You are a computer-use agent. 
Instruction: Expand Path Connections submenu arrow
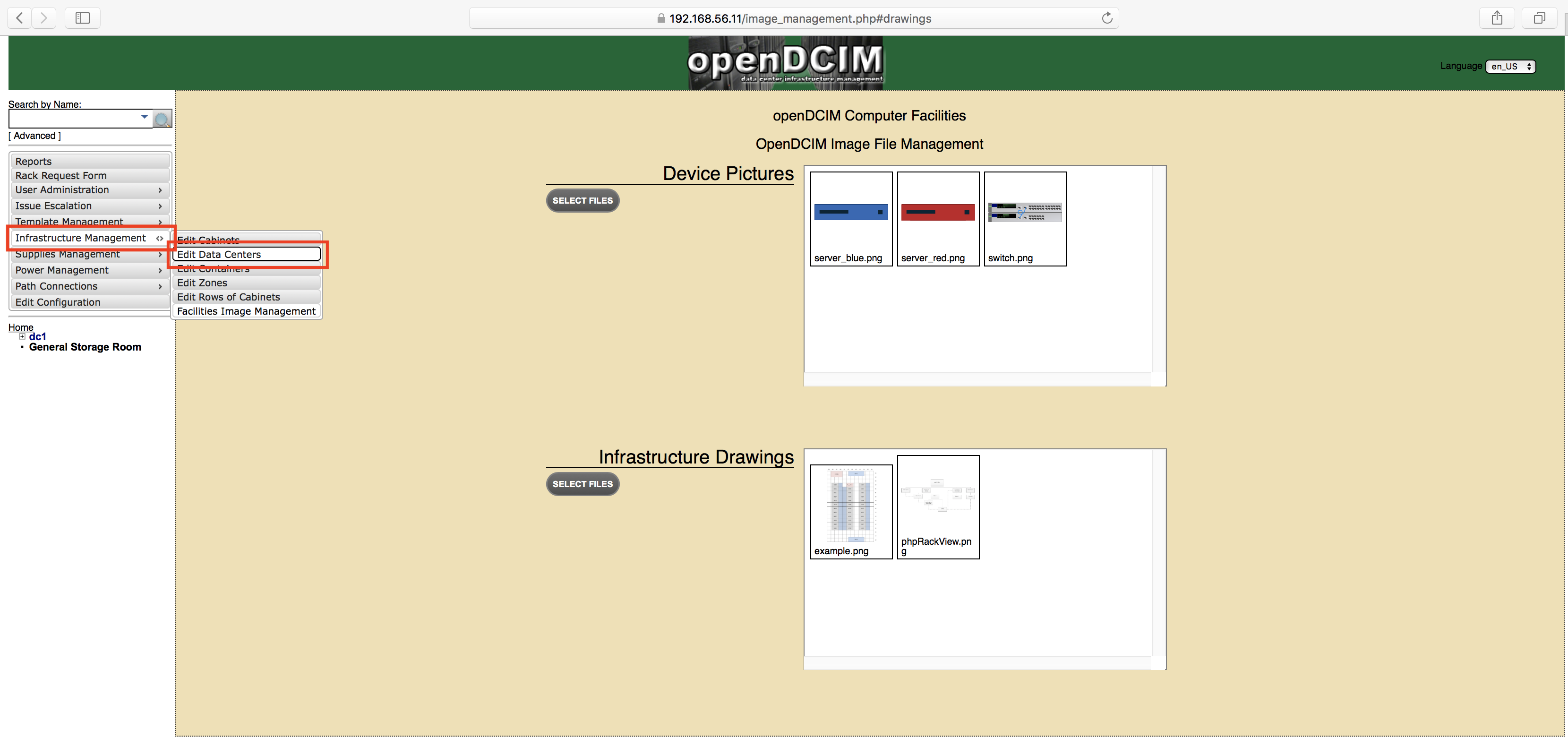[x=160, y=286]
